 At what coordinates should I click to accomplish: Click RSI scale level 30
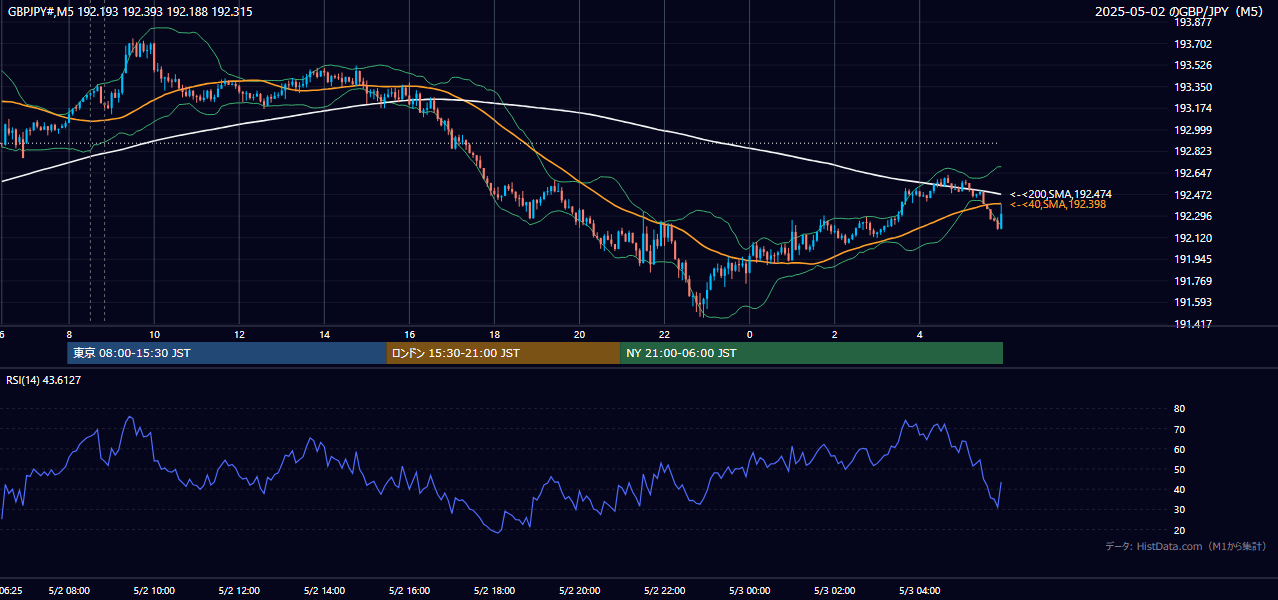[1179, 509]
